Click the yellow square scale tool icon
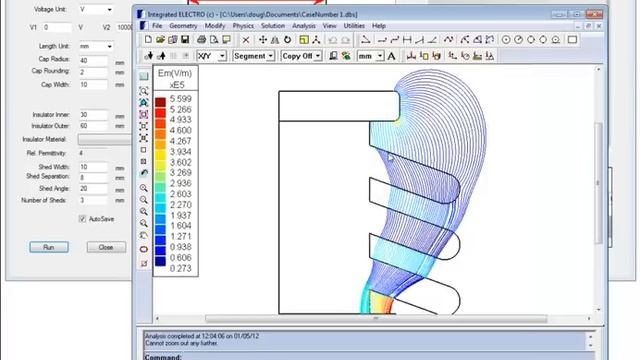640x360 pixels. (304, 40)
